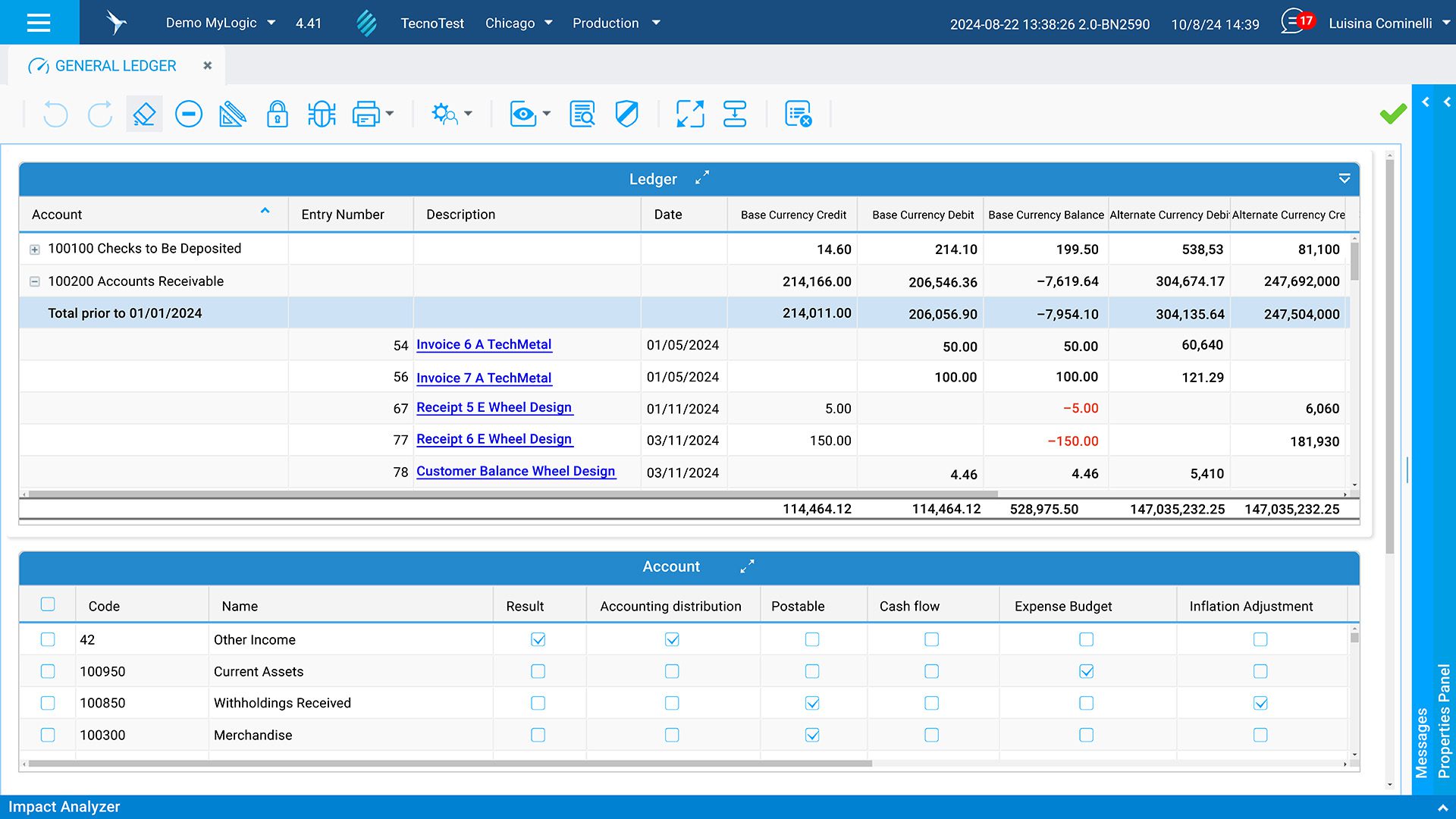Click the circled minus icon
Viewport: 1456px width, 819px height.
188,115
